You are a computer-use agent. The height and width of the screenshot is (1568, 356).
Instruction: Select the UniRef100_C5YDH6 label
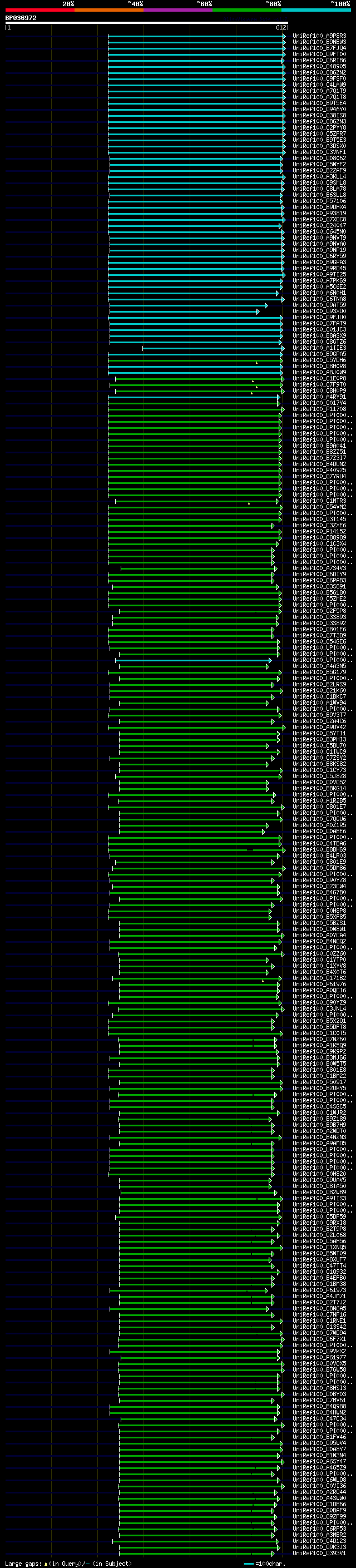point(319,360)
